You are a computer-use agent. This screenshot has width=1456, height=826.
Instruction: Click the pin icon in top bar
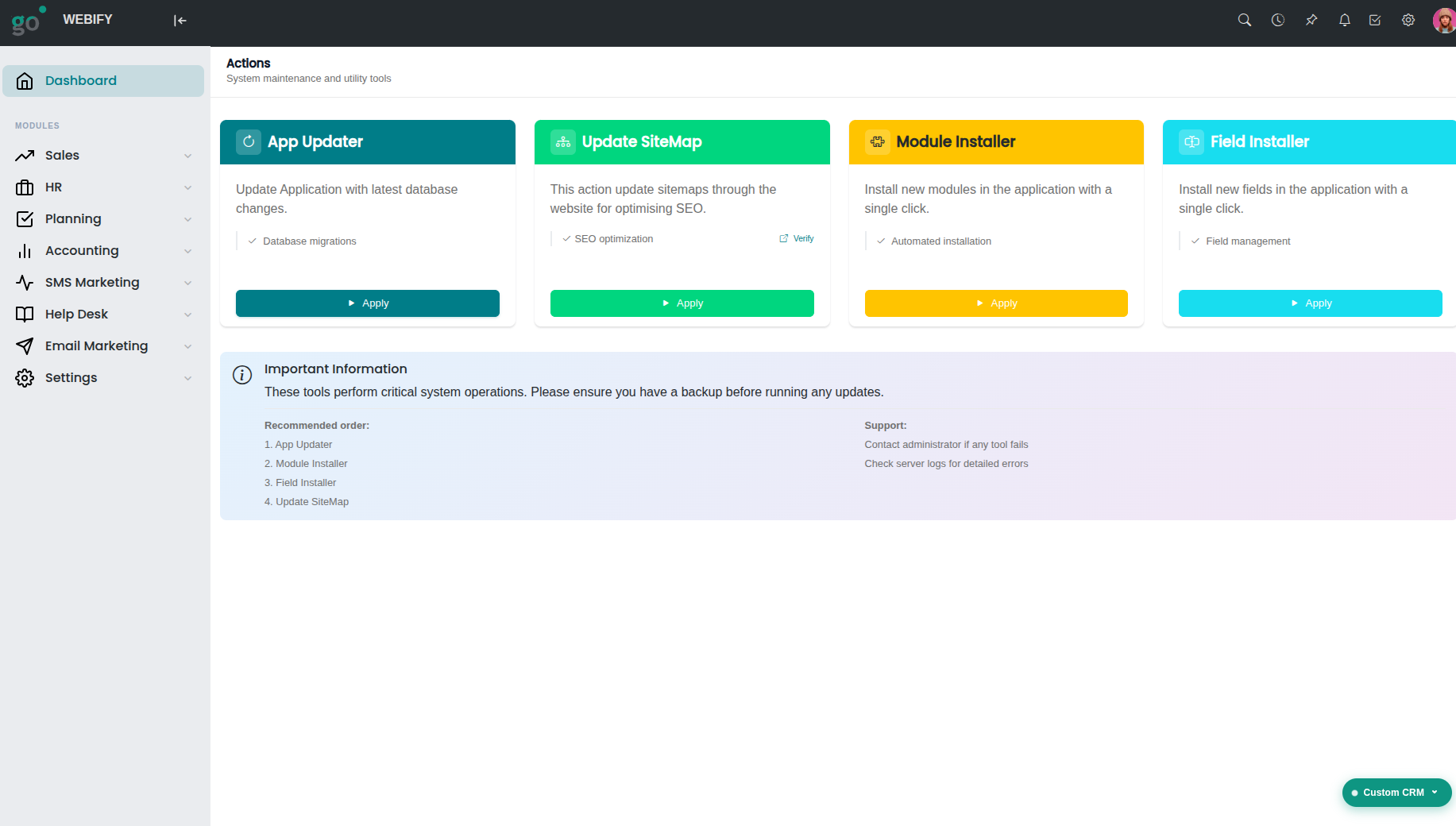(x=1311, y=21)
